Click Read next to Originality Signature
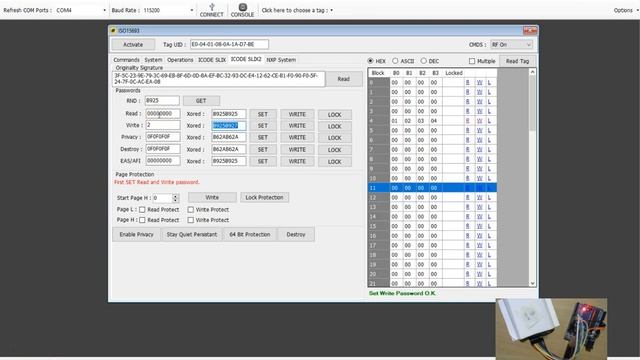Viewport: 640px width, 360px height. point(343,79)
